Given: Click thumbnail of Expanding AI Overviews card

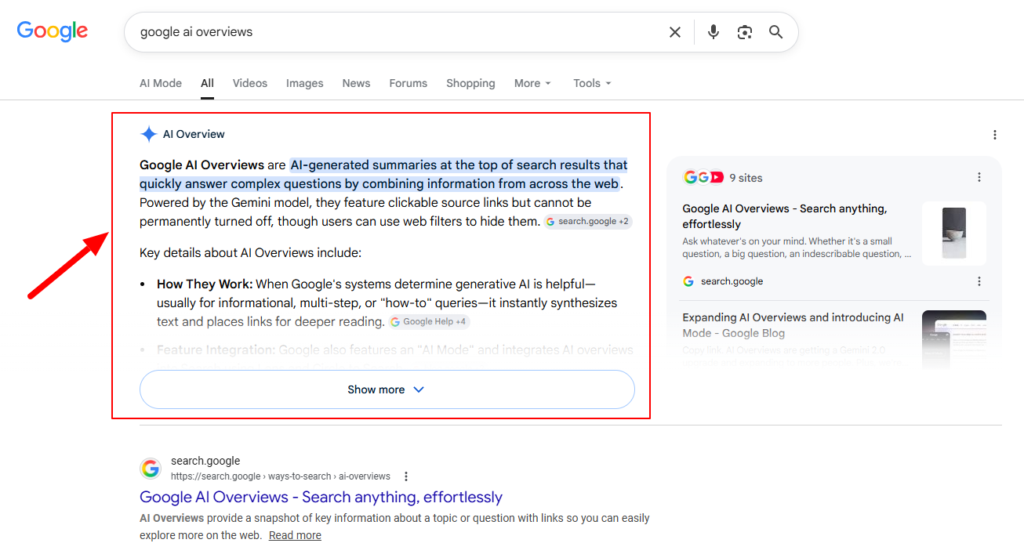Looking at the screenshot, I should [954, 338].
